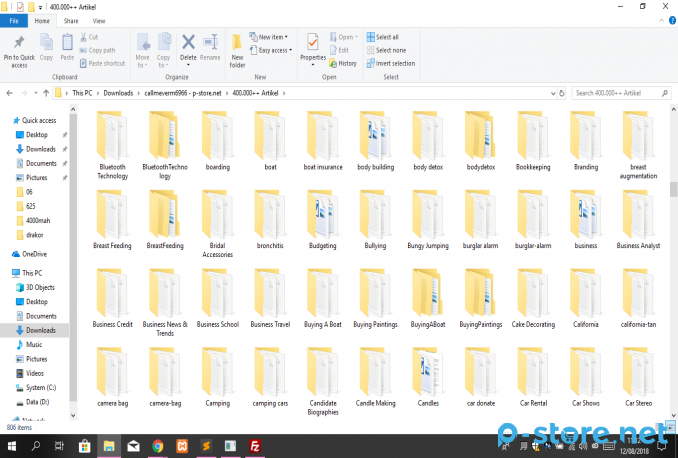This screenshot has height=458, width=678.
Task: Expand the New item dropdown
Action: 273,37
